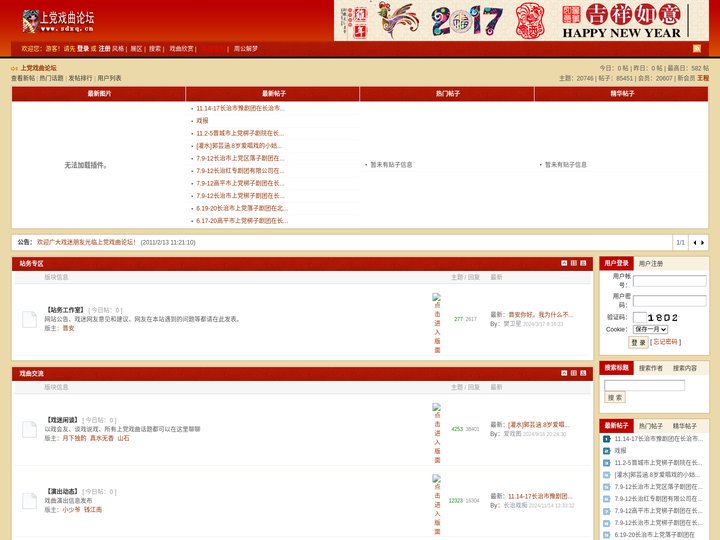Click the 用户帐号 username input field

669,281
